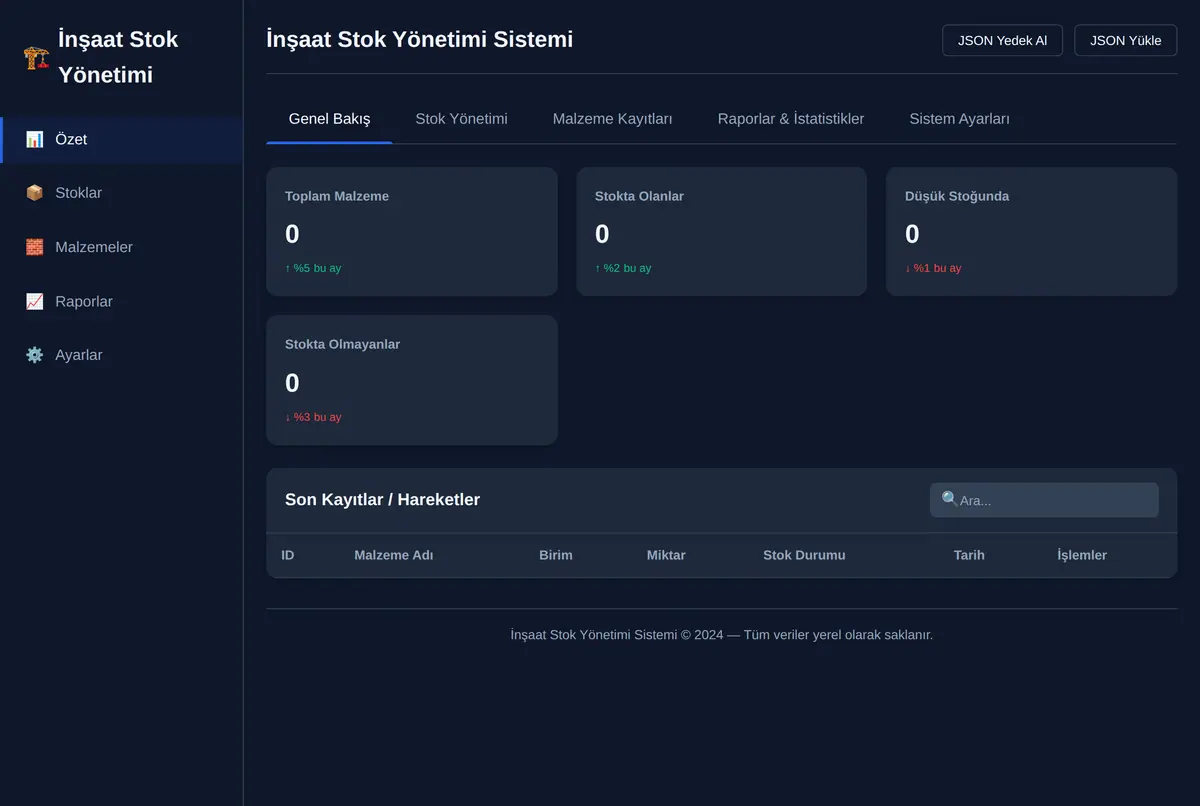This screenshot has width=1200, height=806.
Task: Click the İşlemler column header
Action: (x=1082, y=555)
